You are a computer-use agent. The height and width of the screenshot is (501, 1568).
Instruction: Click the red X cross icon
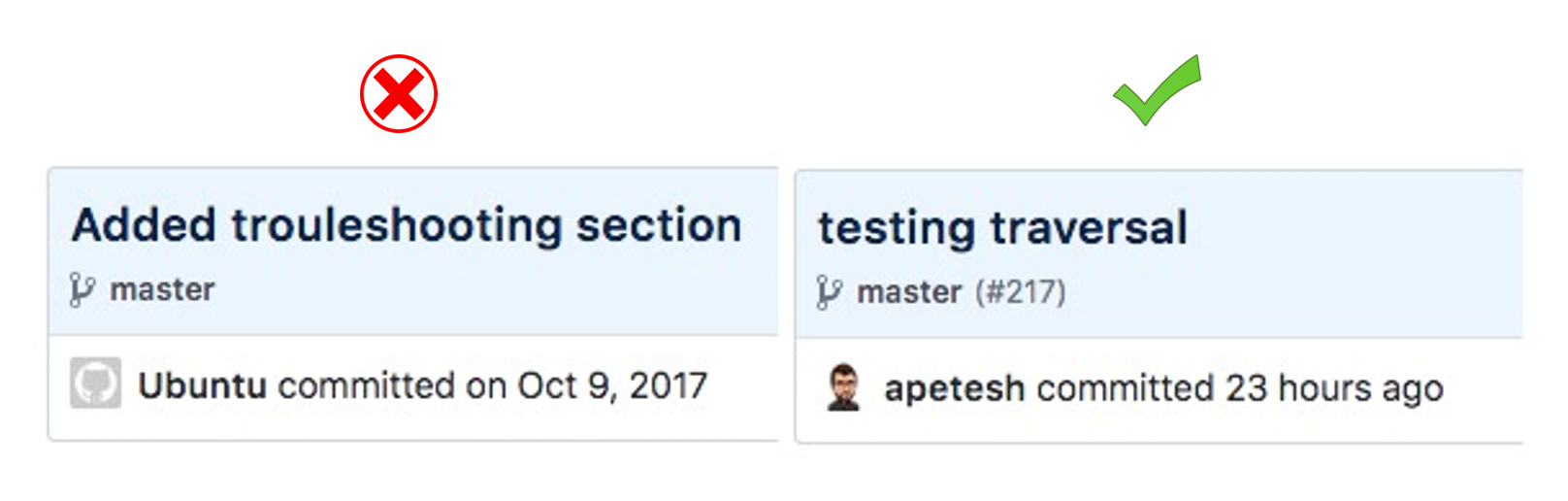[399, 94]
